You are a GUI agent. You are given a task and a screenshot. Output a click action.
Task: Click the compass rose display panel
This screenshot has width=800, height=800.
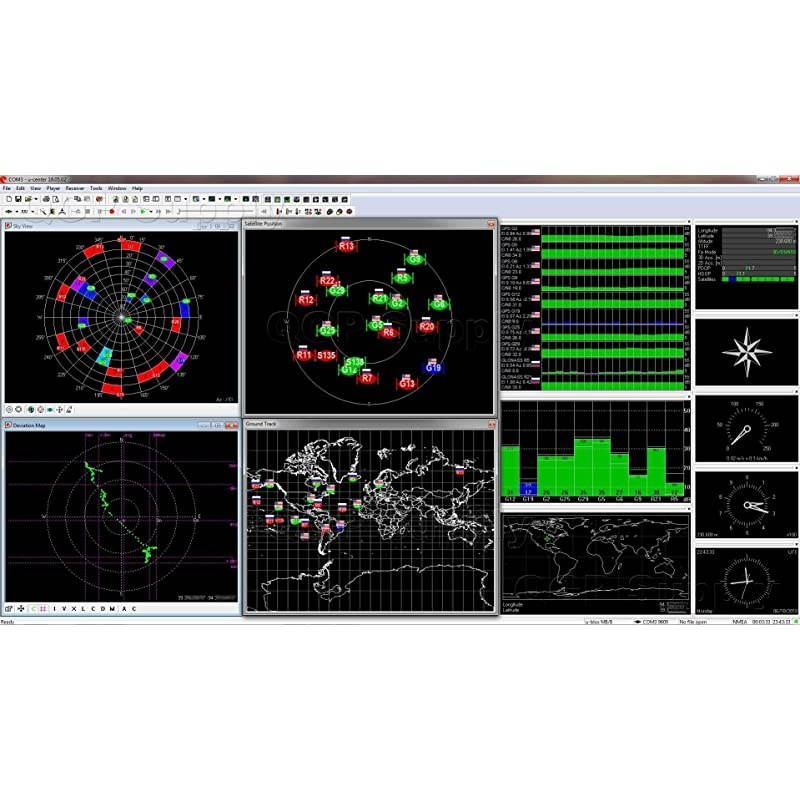point(745,350)
